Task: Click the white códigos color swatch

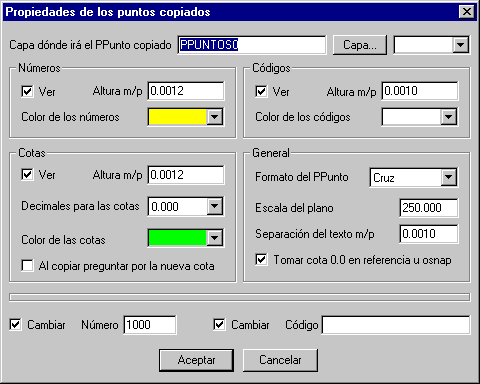Action: [x=411, y=117]
